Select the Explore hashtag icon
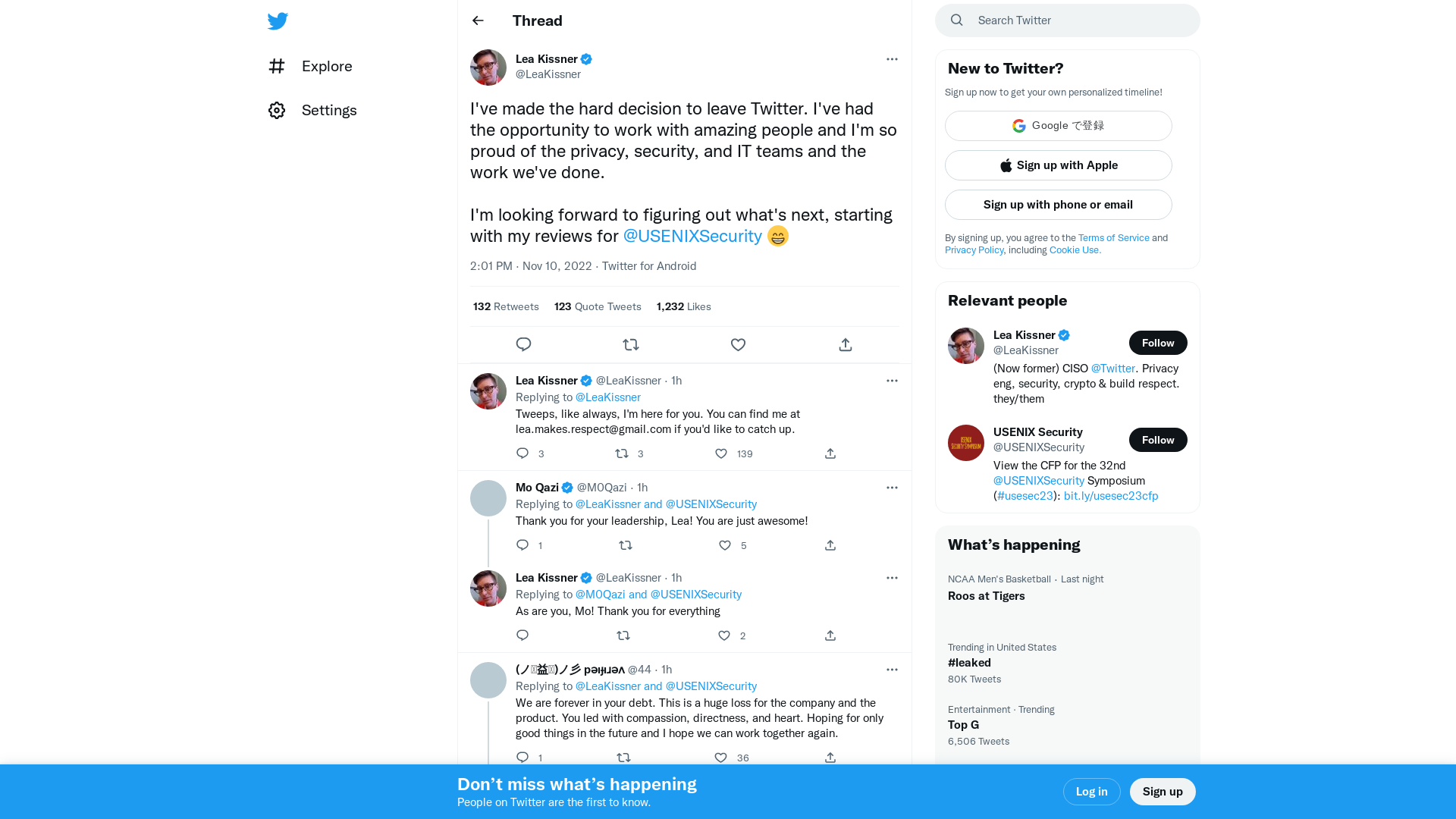Image resolution: width=1456 pixels, height=819 pixels. [x=277, y=66]
